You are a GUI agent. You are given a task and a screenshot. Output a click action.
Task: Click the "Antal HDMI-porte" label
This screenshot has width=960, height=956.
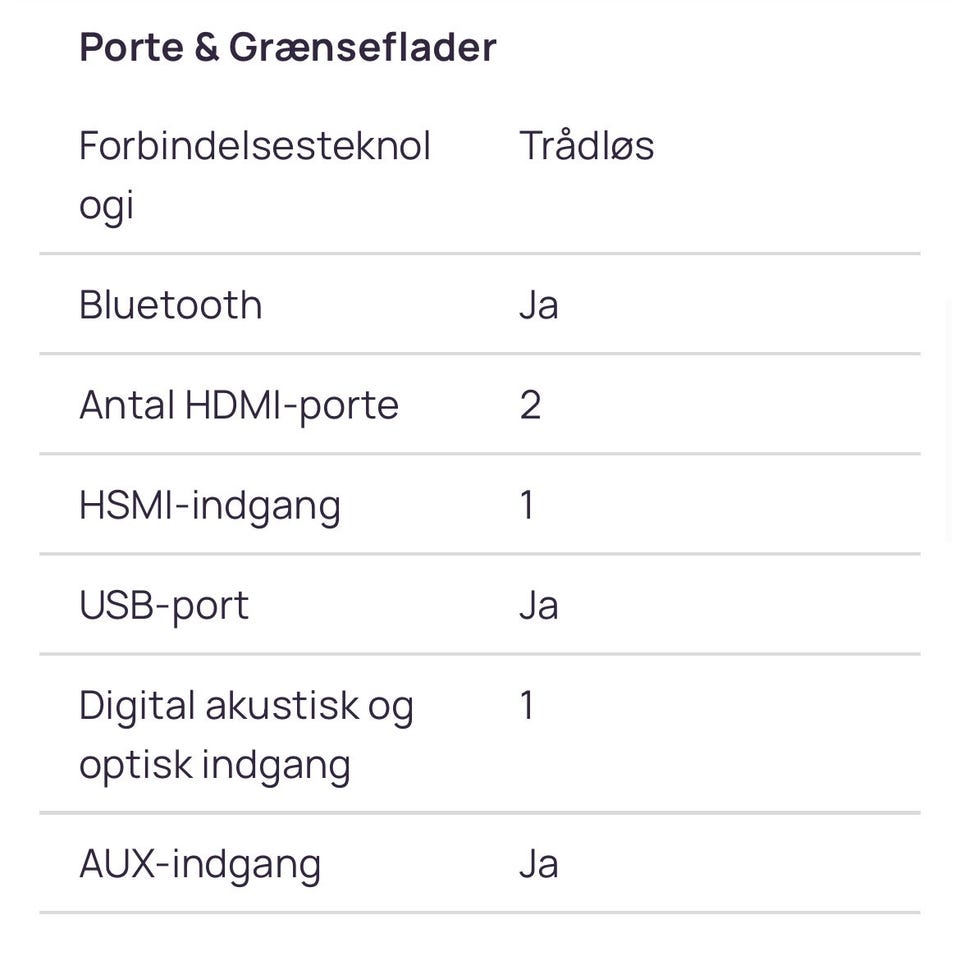238,405
